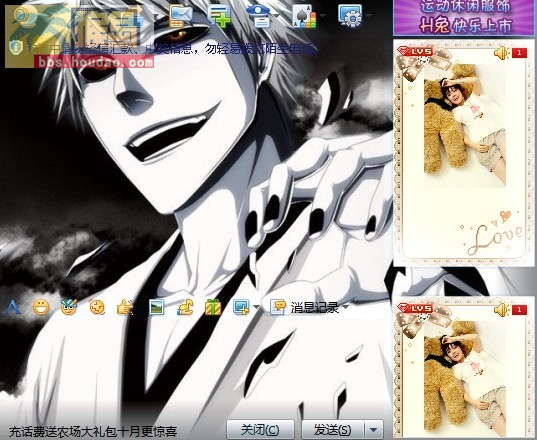This screenshot has width=537, height=440.
Task: Send a picture using the landscape image icon
Action: pyautogui.click(x=157, y=307)
